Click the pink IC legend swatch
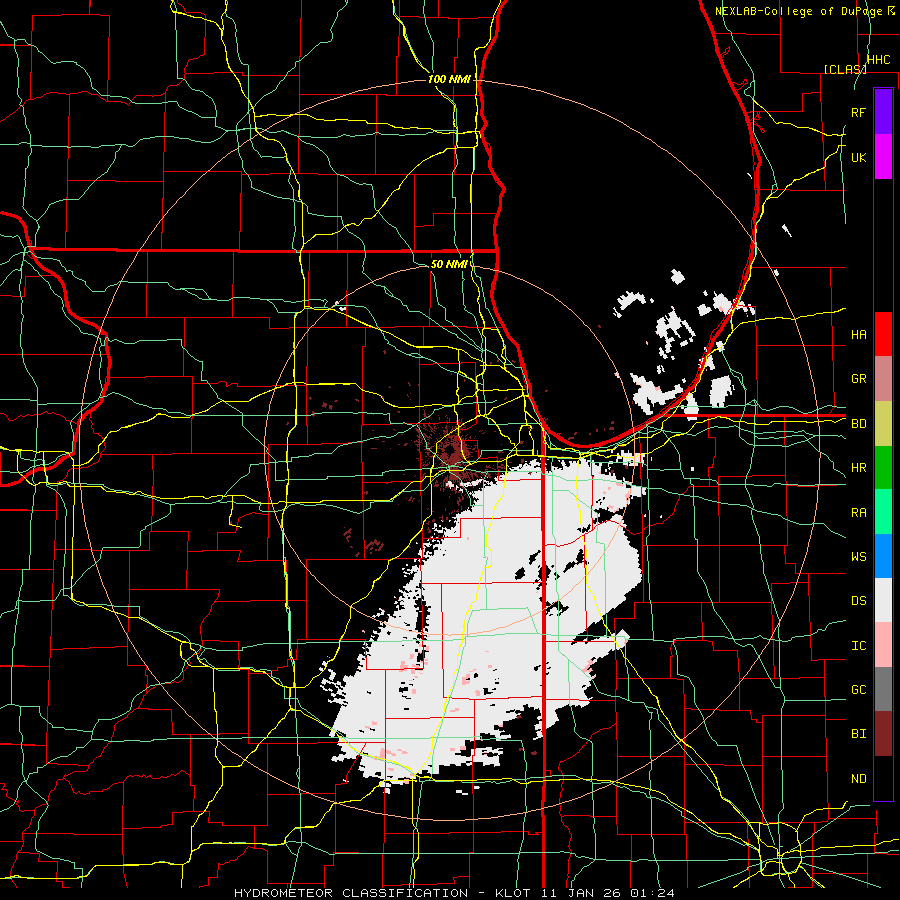900x900 pixels. pos(883,645)
